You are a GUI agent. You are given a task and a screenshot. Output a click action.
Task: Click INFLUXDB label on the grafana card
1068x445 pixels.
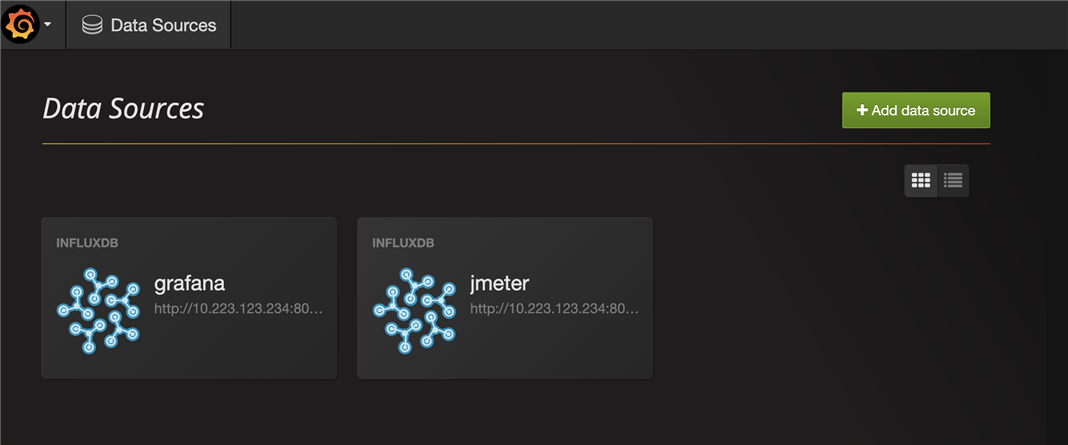88,243
